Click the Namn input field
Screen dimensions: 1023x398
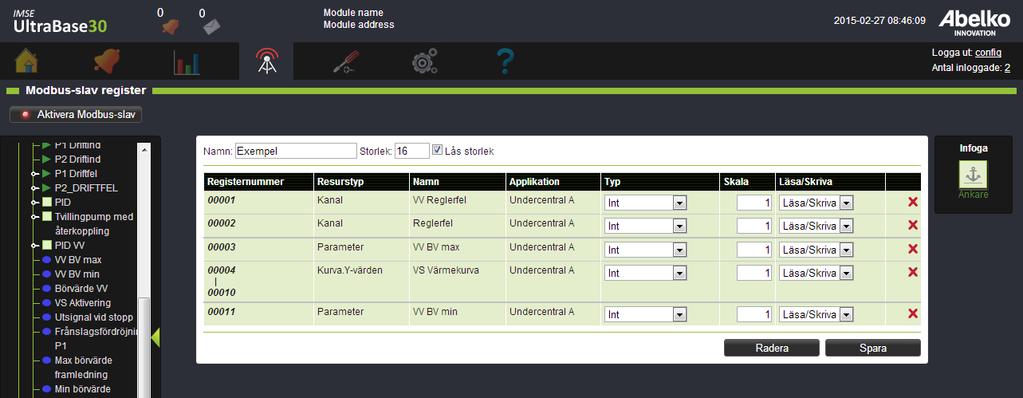click(296, 151)
